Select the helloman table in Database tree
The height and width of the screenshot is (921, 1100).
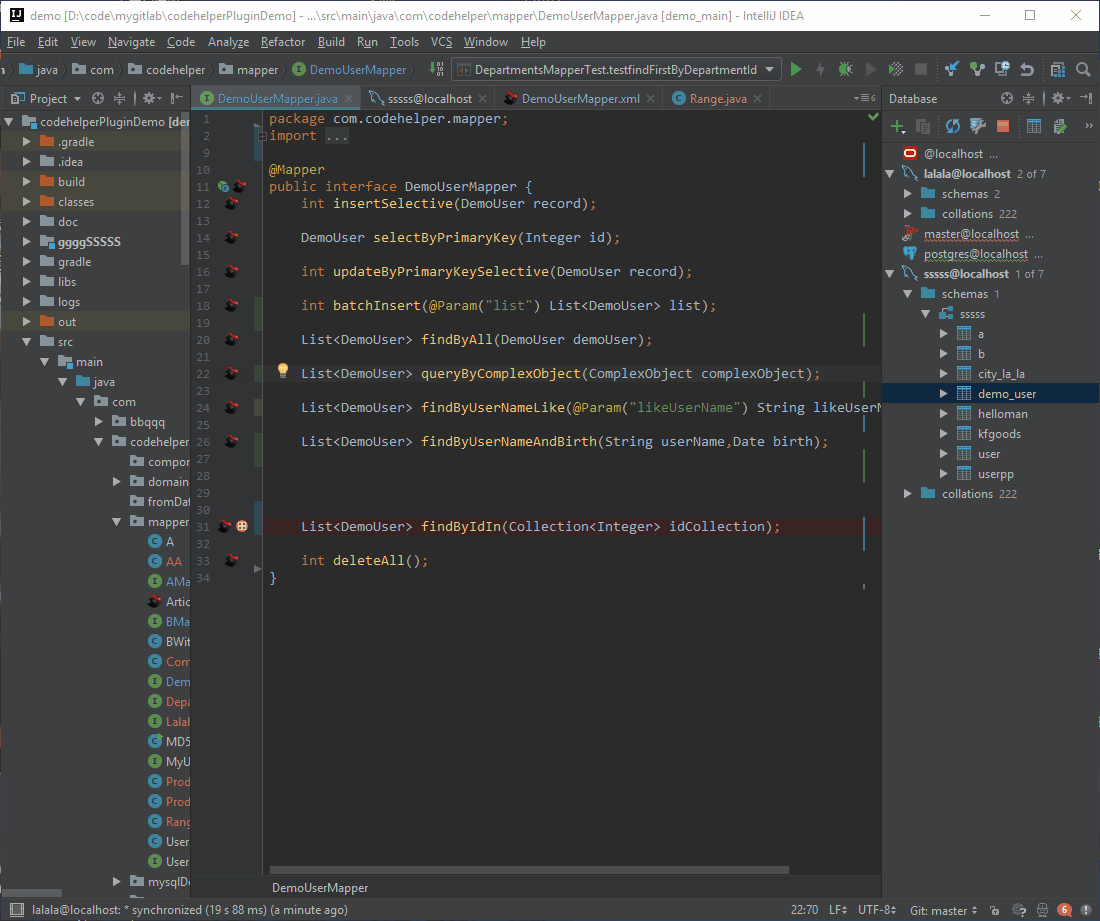pyautogui.click(x=1002, y=414)
